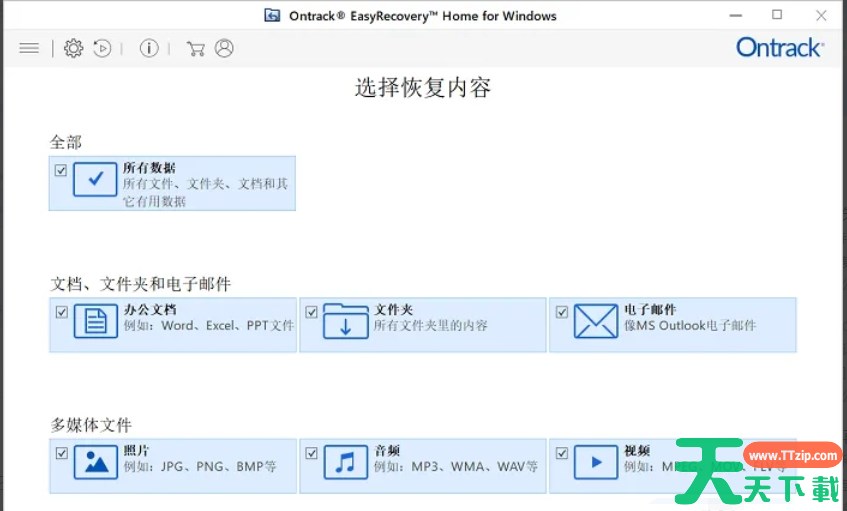This screenshot has height=511, width=847.
Task: Click the 办公文档 title text
Action: coord(150,310)
